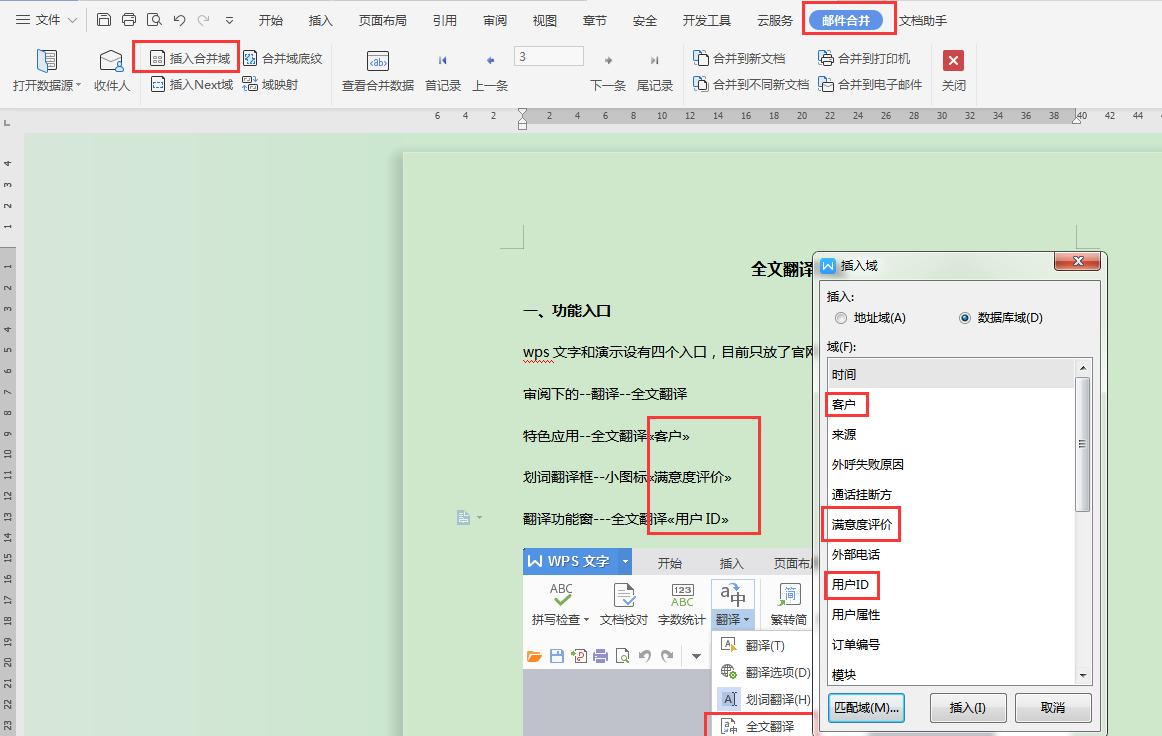Switch to the 插入 ribbon tab

coord(320,21)
